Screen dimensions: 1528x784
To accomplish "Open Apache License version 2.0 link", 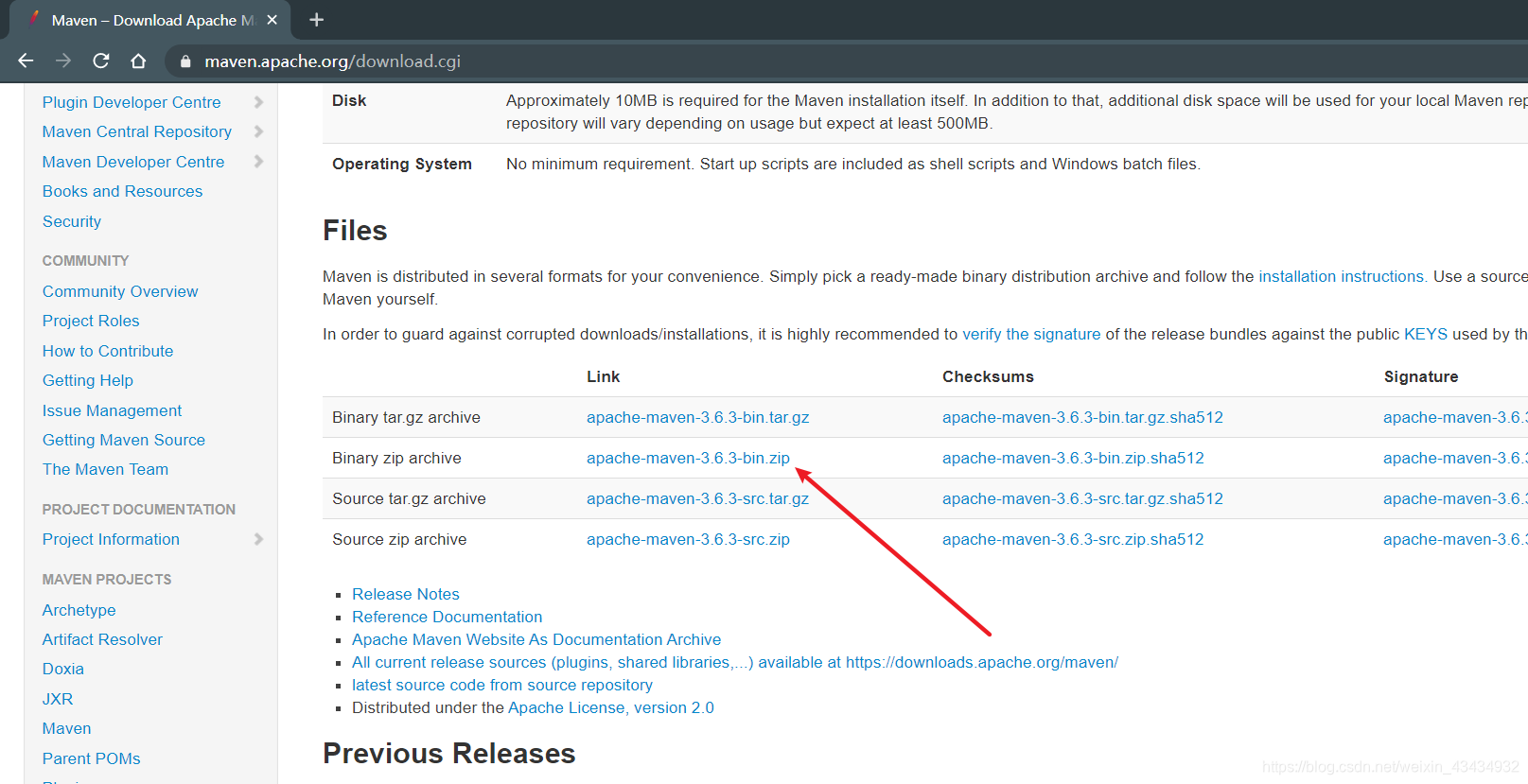I will coord(611,707).
